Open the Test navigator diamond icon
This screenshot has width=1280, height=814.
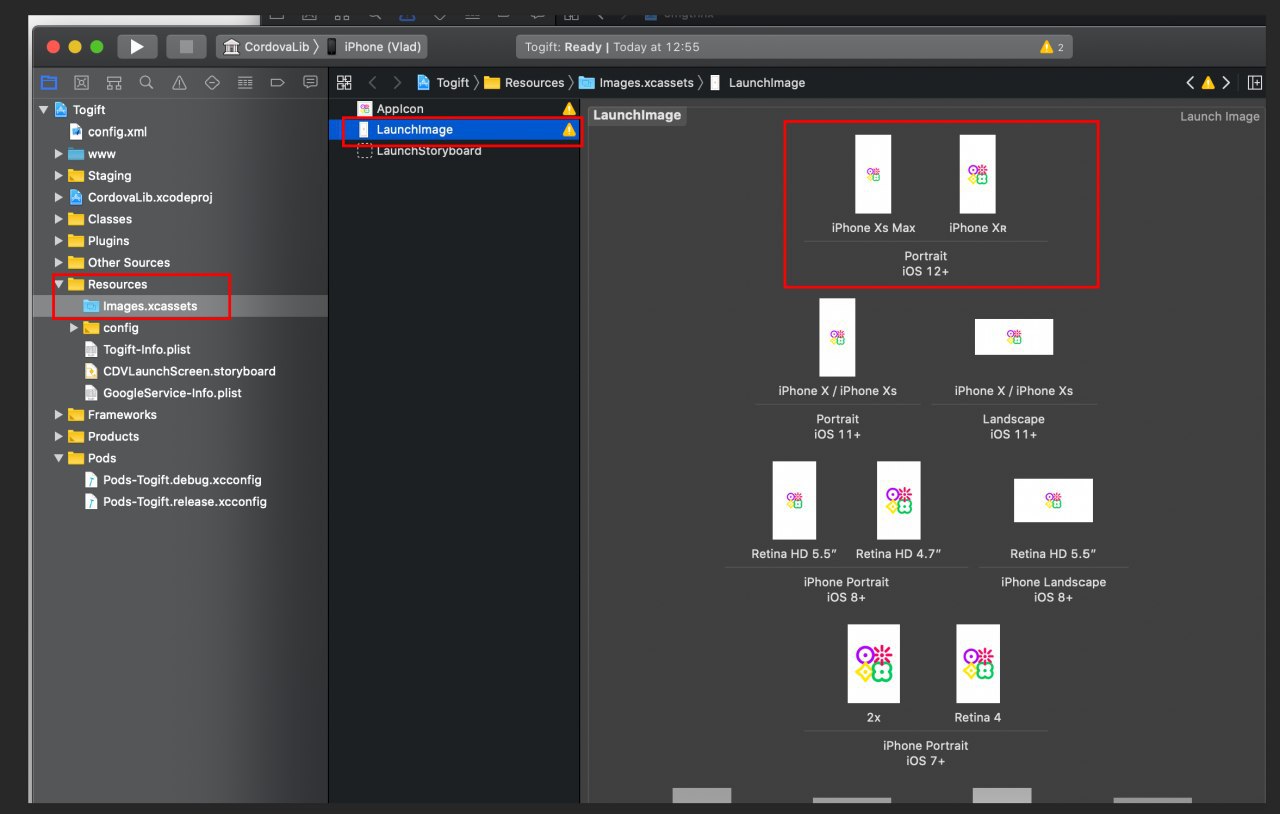[x=212, y=82]
